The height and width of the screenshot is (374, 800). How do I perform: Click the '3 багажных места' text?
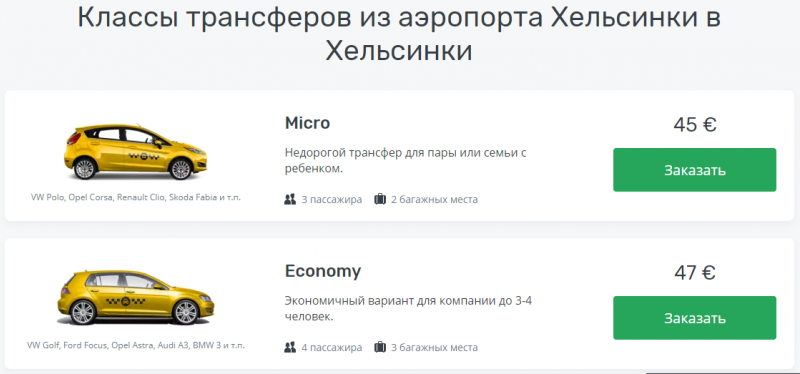434,348
